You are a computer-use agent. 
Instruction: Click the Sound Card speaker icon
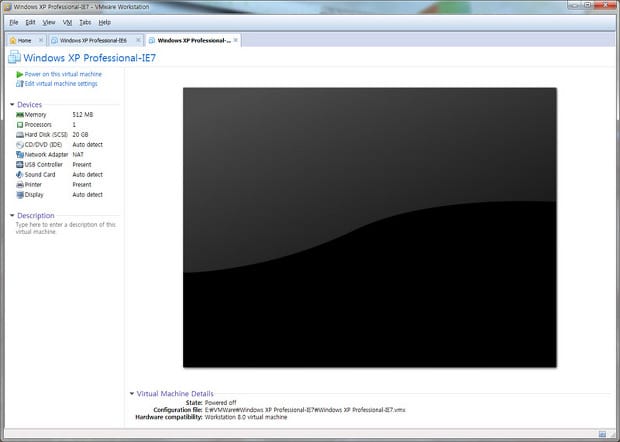point(19,175)
